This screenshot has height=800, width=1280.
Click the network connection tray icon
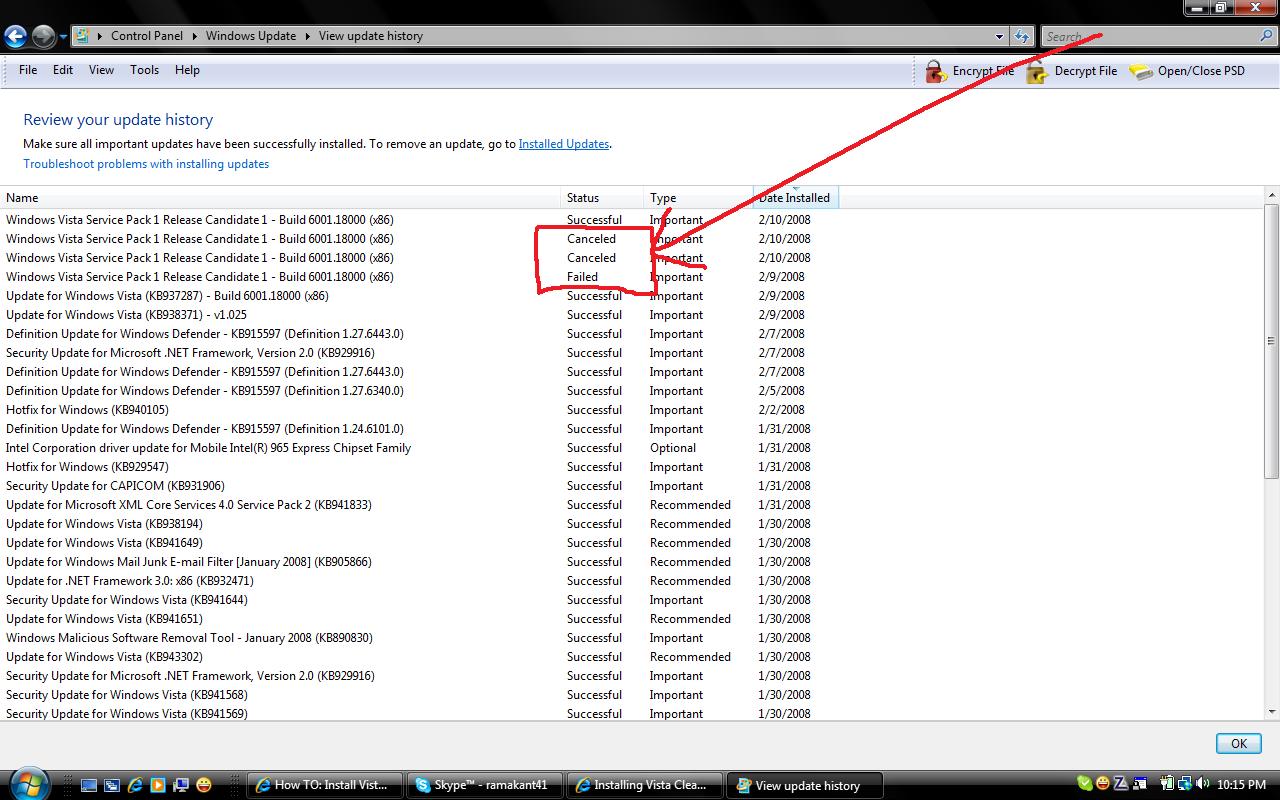(x=1183, y=784)
